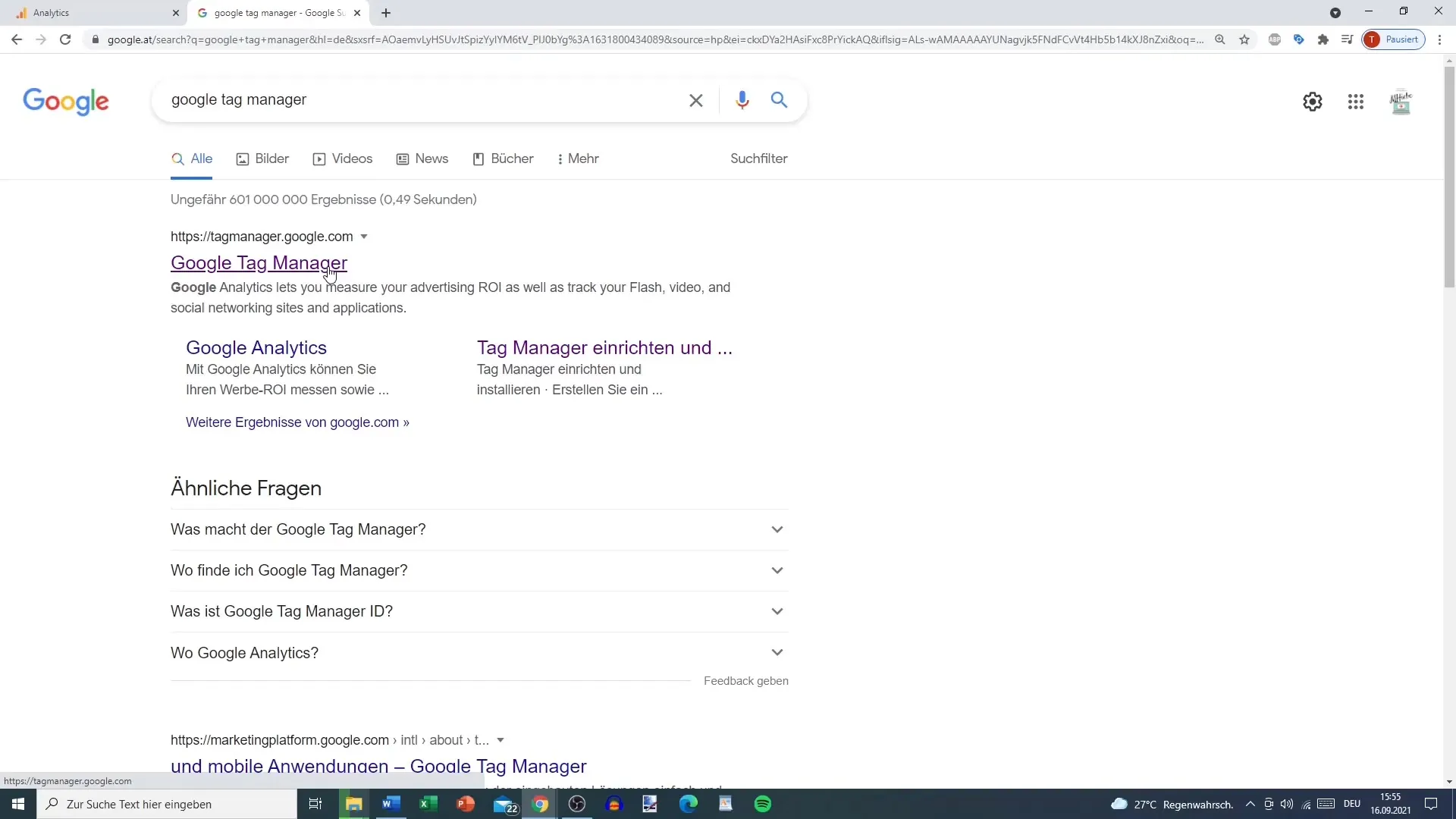This screenshot has width=1456, height=819.
Task: Open the weather widget '27°C Regenwahrsch.'
Action: point(1172,804)
